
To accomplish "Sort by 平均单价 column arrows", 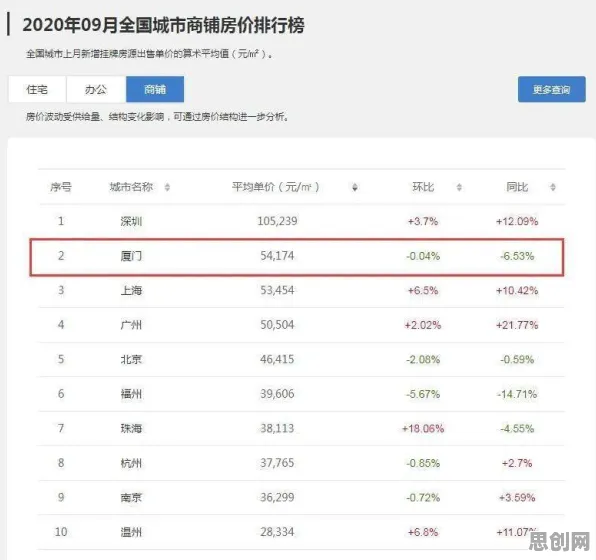I will [355, 187].
